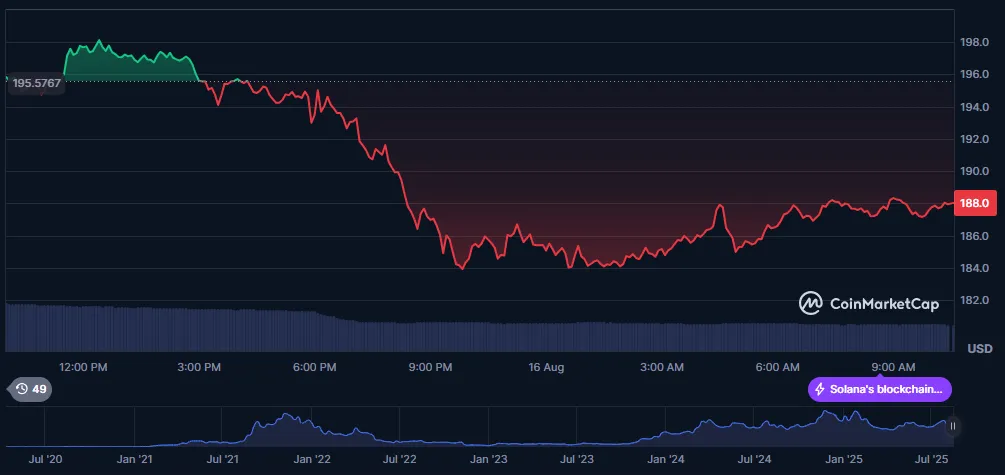Click the 184.0 price axis label
1005x475 pixels.
point(974,268)
